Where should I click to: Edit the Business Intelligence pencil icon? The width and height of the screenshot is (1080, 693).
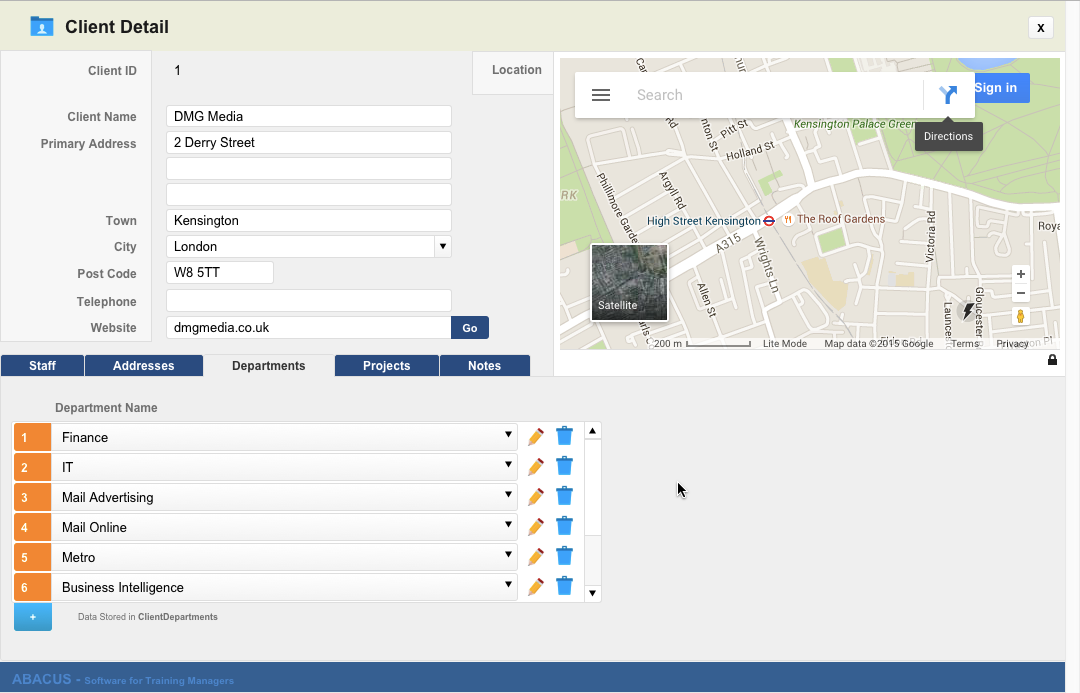pyautogui.click(x=536, y=586)
